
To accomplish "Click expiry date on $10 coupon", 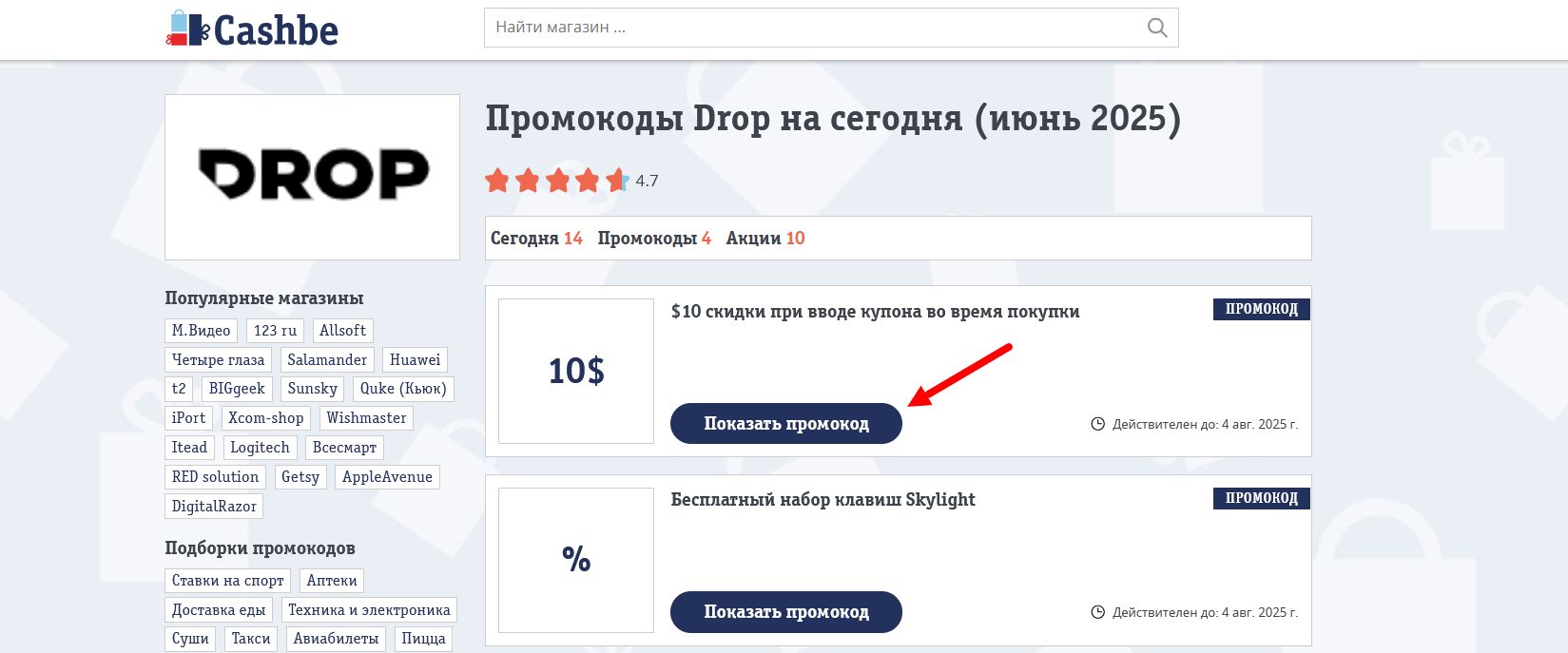I will click(x=1205, y=425).
